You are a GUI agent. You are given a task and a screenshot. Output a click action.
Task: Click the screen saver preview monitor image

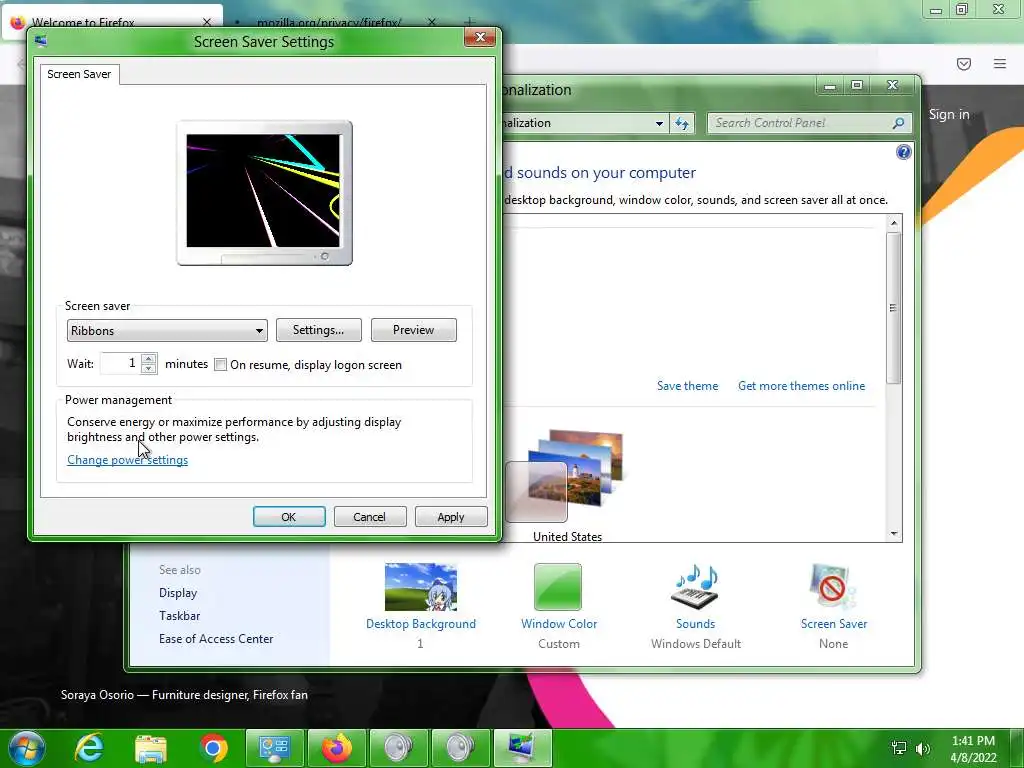264,193
